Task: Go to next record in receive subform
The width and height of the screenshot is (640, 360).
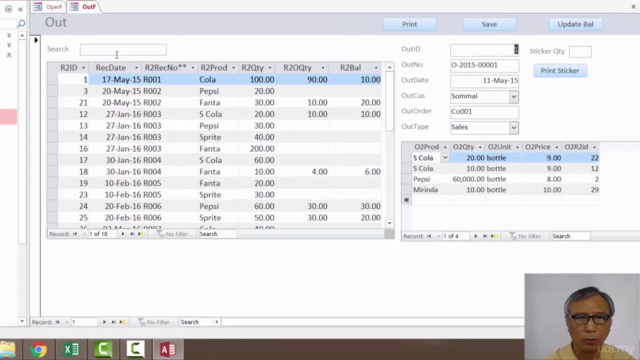Action: (x=122, y=234)
